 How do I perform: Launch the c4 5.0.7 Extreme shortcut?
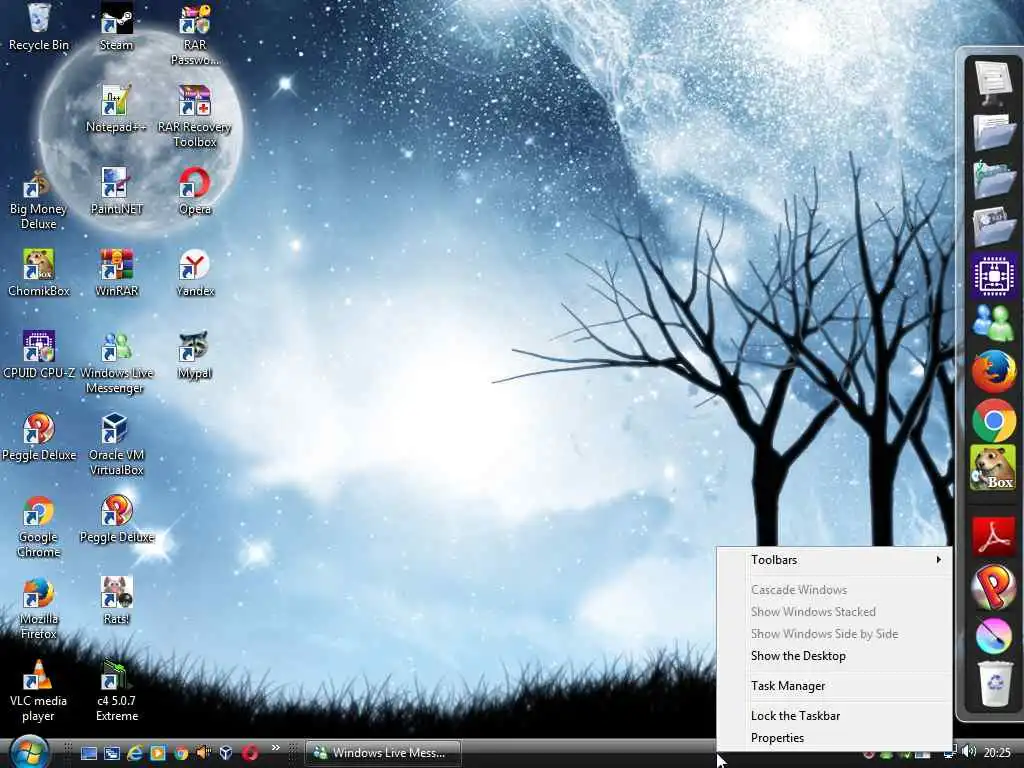[116, 691]
